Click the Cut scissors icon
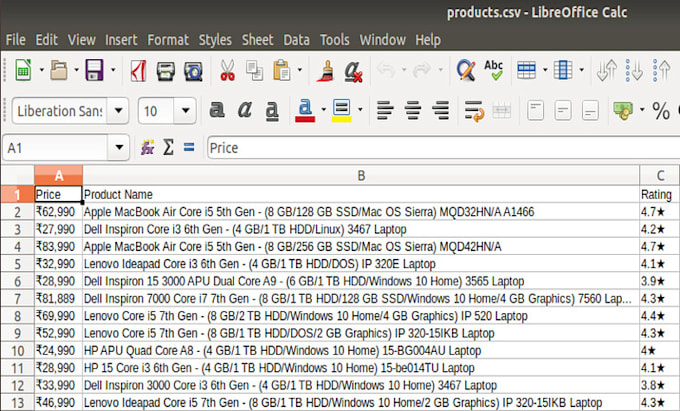The height and width of the screenshot is (411, 680). tap(227, 71)
